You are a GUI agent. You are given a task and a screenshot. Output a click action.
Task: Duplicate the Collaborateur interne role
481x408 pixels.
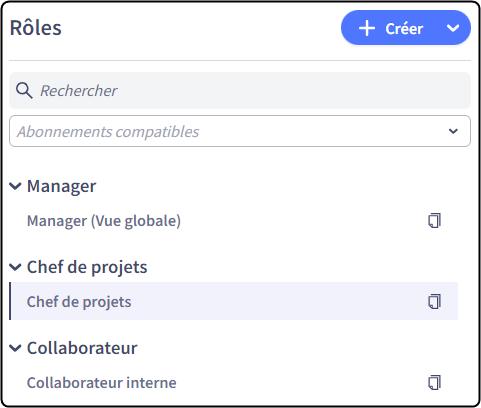(x=434, y=383)
